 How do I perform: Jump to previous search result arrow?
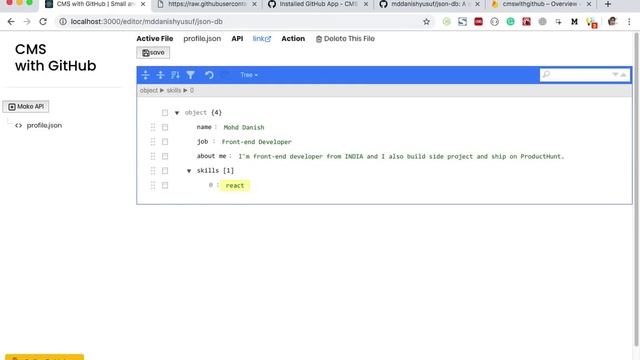pos(624,75)
